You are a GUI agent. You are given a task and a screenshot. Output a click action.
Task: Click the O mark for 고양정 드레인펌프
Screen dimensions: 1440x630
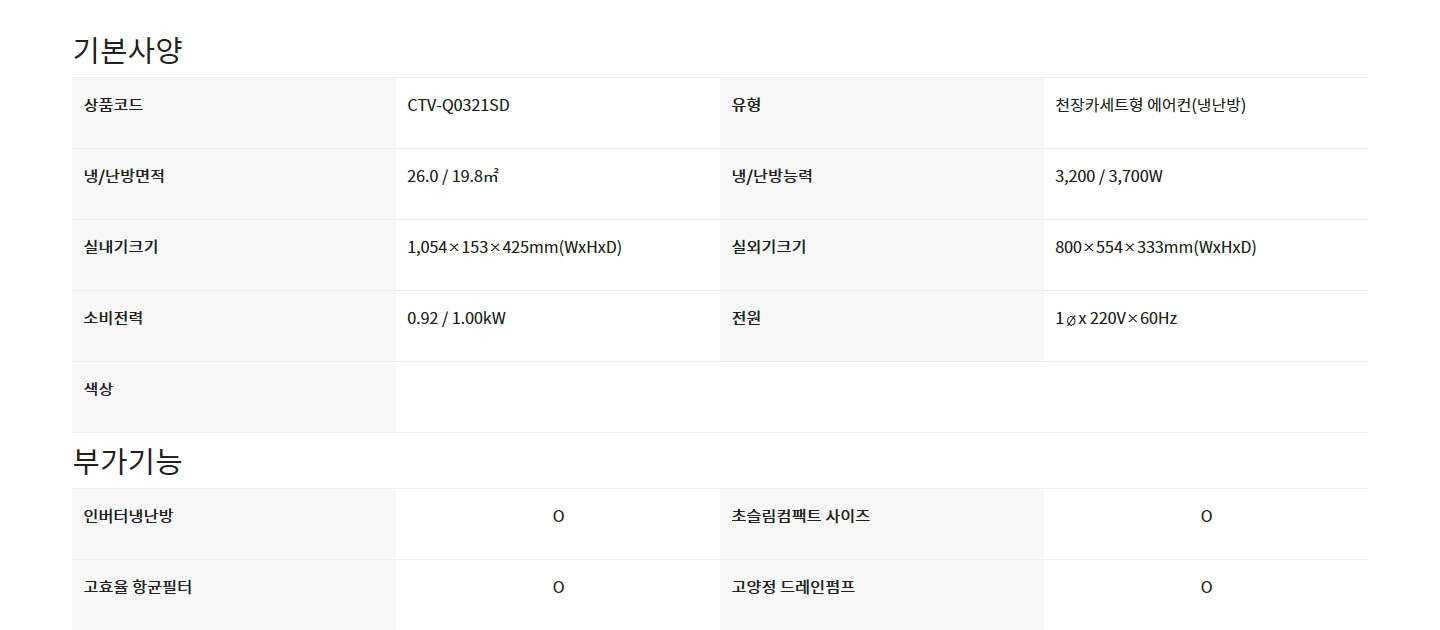click(1206, 587)
